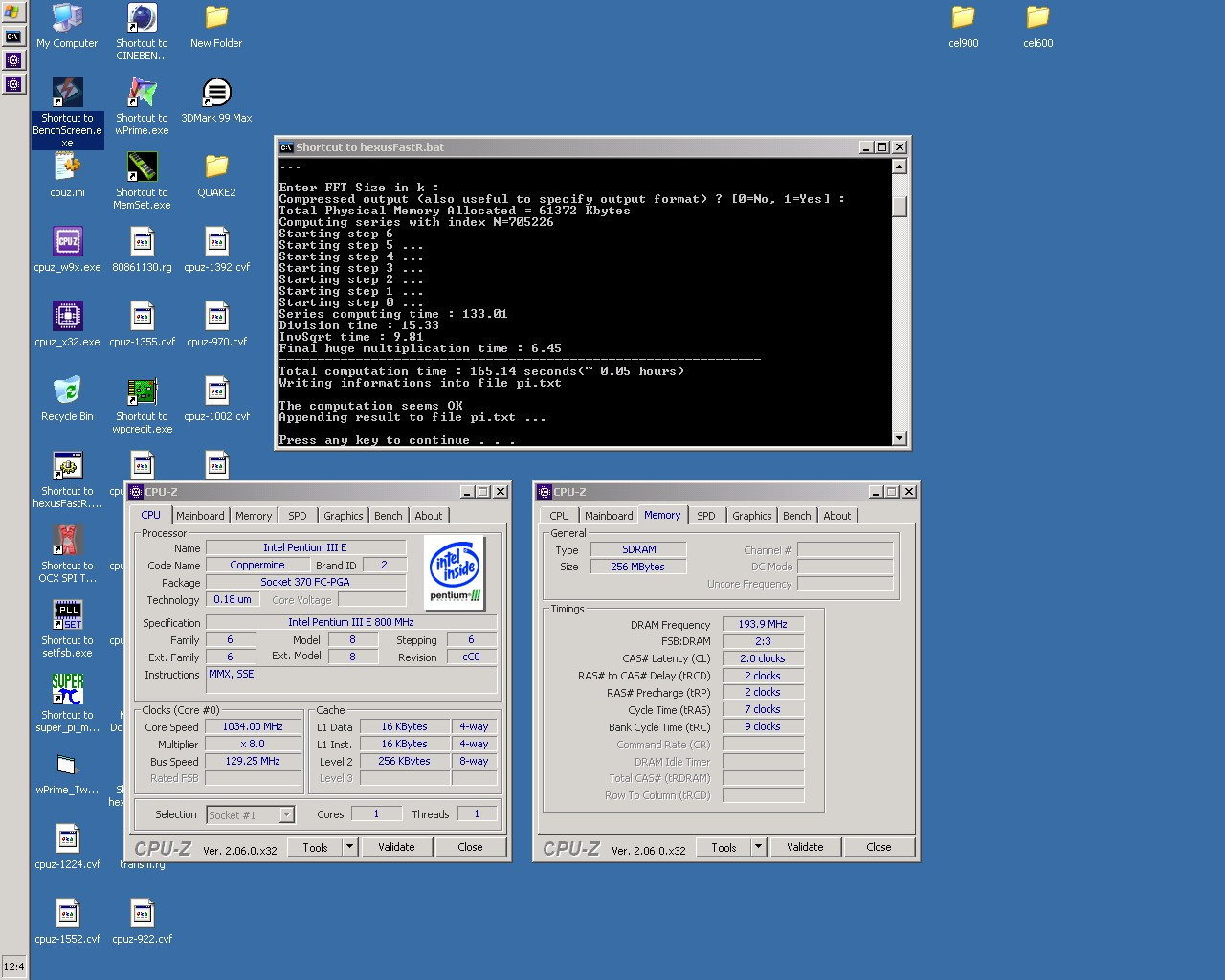The width and height of the screenshot is (1225, 980).
Task: Click the taskbar clock
Action: pyautogui.click(x=13, y=967)
